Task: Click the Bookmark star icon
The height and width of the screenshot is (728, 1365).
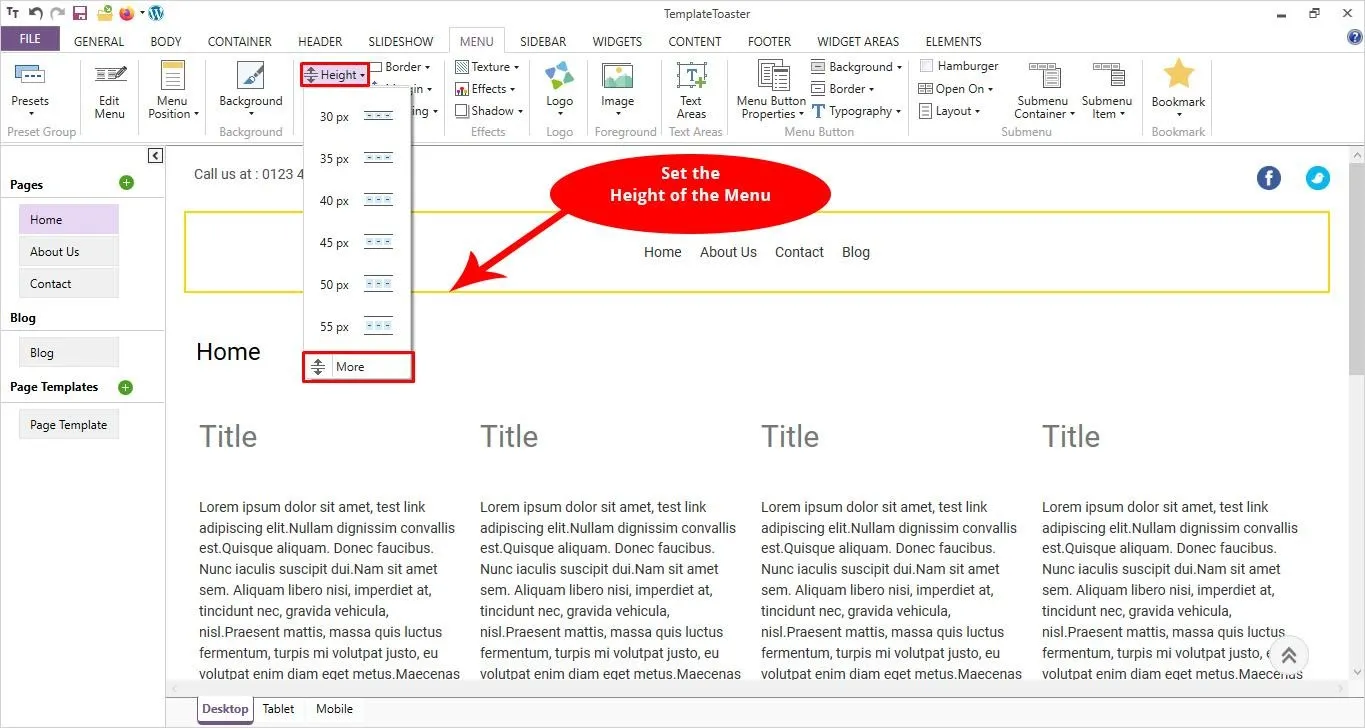Action: coord(1179,75)
